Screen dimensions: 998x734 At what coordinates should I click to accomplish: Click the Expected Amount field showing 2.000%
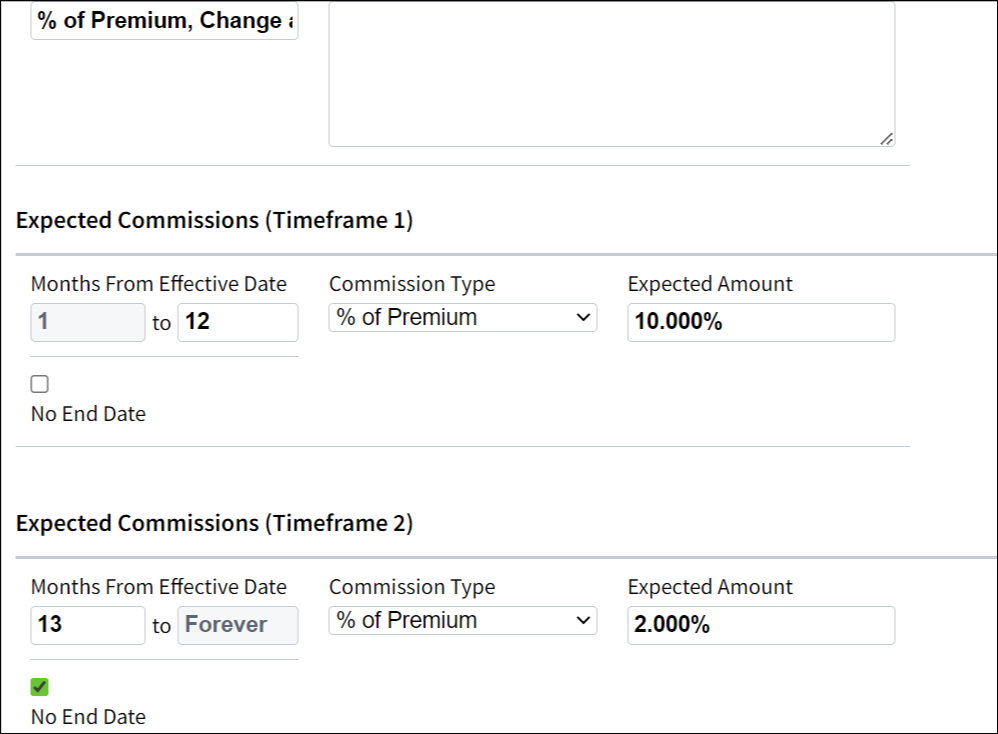(760, 625)
